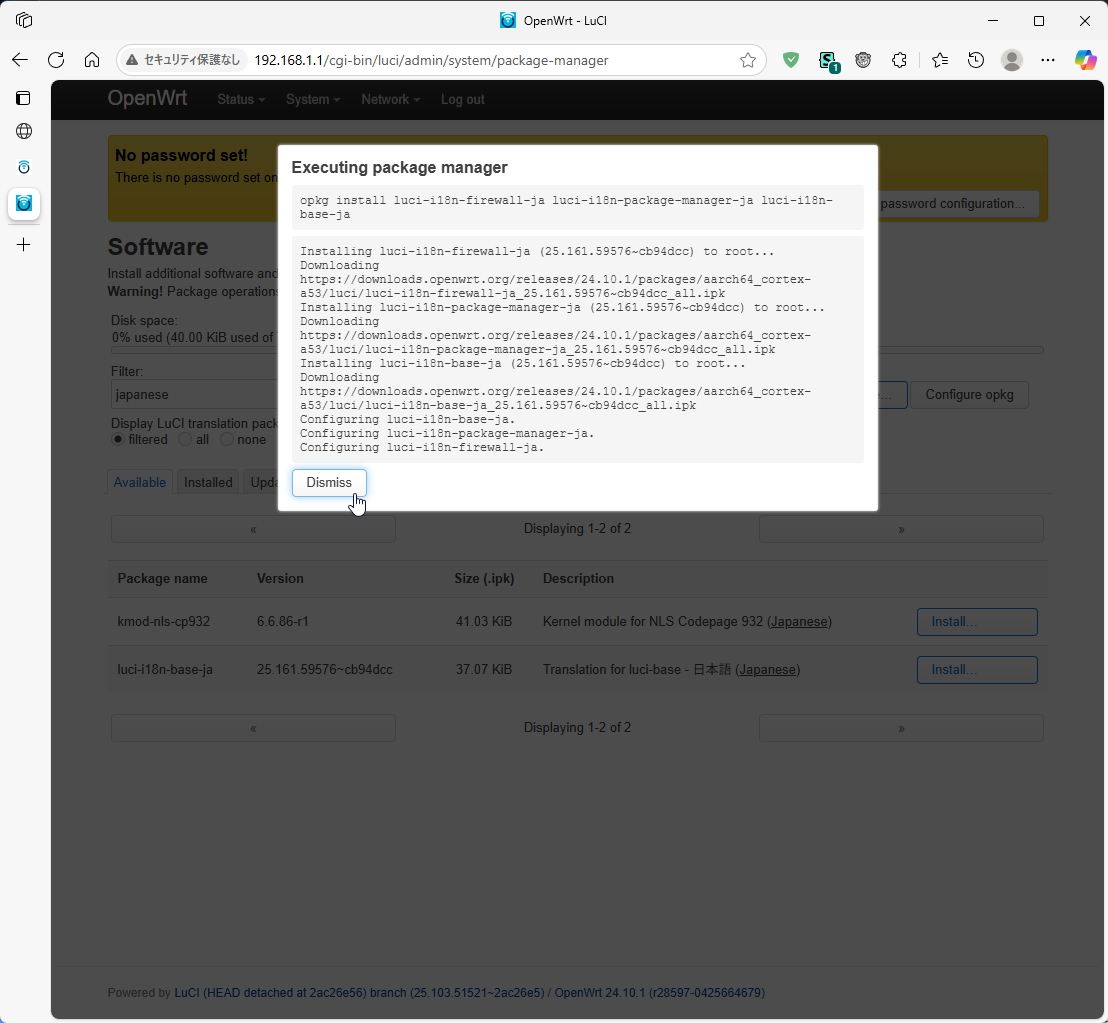Image resolution: width=1108 pixels, height=1023 pixels.
Task: Open the green shield extension icon
Action: 791,60
